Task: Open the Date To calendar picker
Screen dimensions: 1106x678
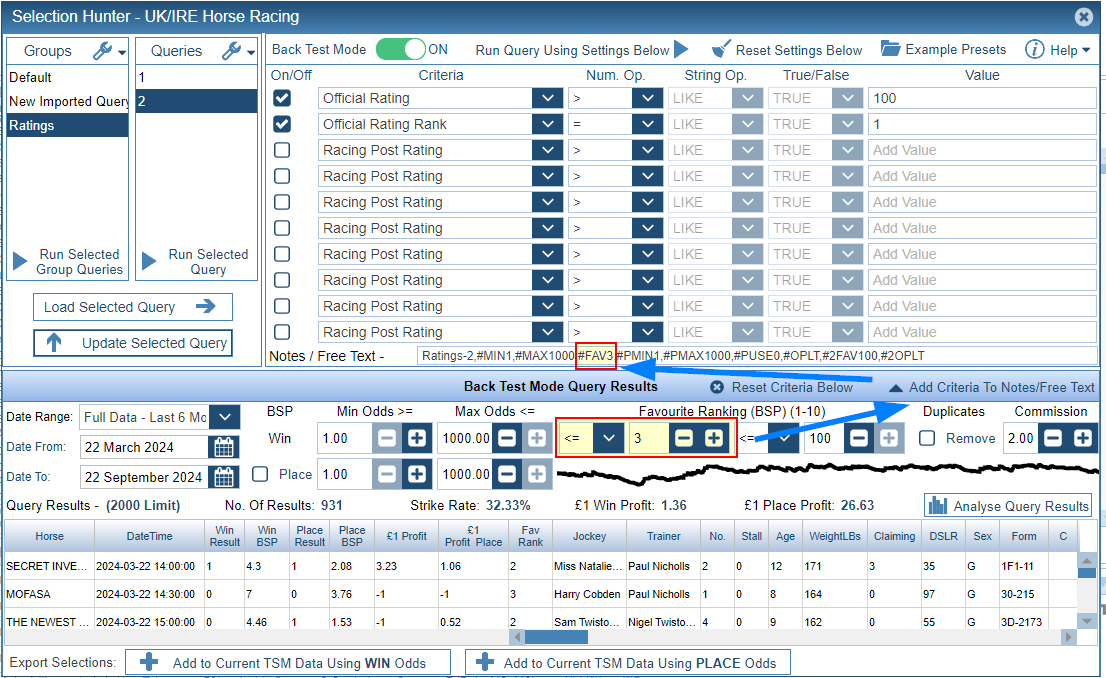Action: point(223,477)
